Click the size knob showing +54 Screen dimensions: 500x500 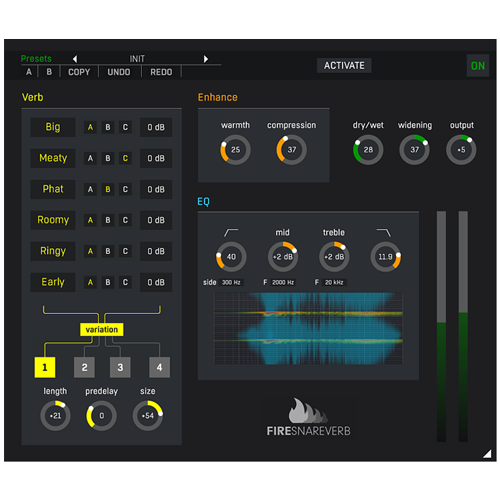pos(148,416)
